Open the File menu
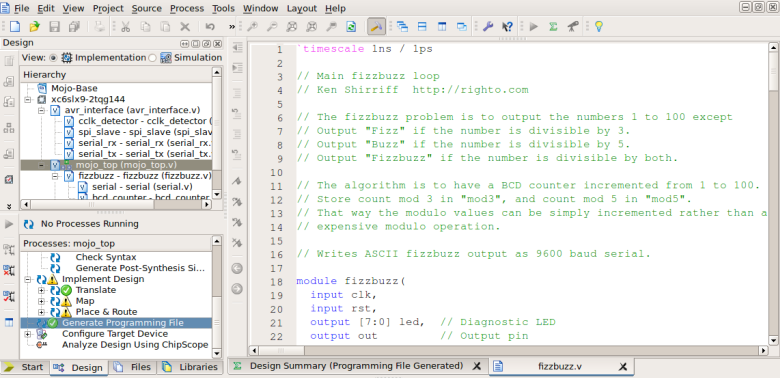Screen dimensions: 780x378 21,8
